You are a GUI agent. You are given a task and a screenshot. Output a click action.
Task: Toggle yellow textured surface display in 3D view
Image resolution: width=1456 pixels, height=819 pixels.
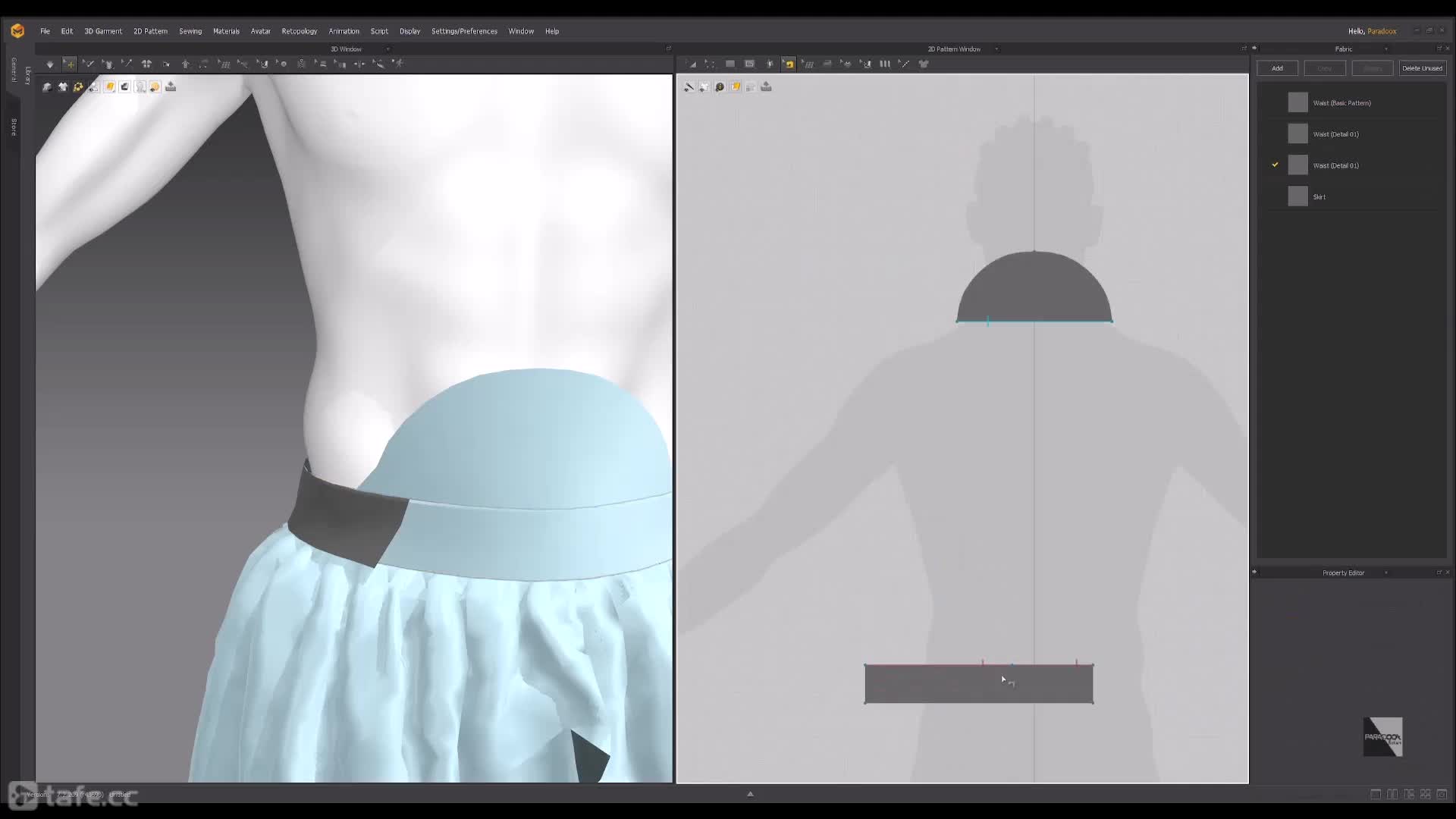click(x=109, y=87)
